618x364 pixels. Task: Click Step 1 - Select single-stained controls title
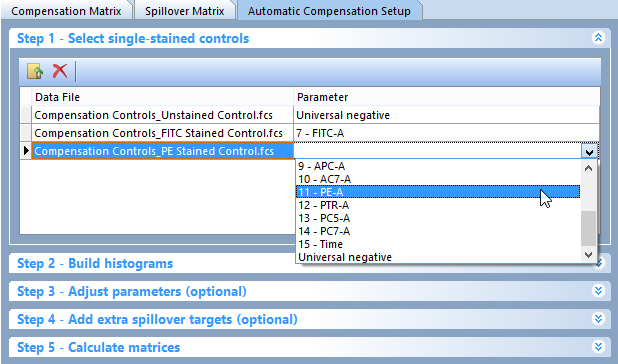click(133, 38)
